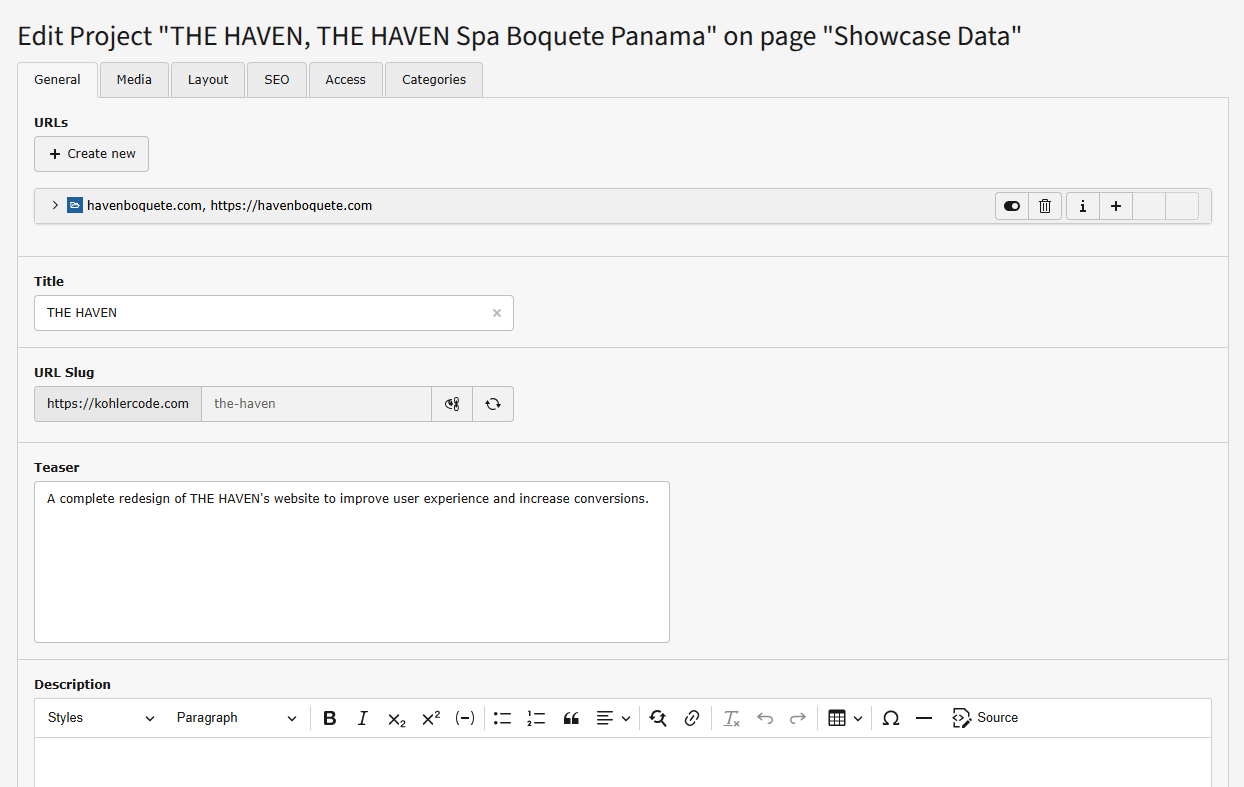
Task: Open the Categories tab
Action: 434,80
